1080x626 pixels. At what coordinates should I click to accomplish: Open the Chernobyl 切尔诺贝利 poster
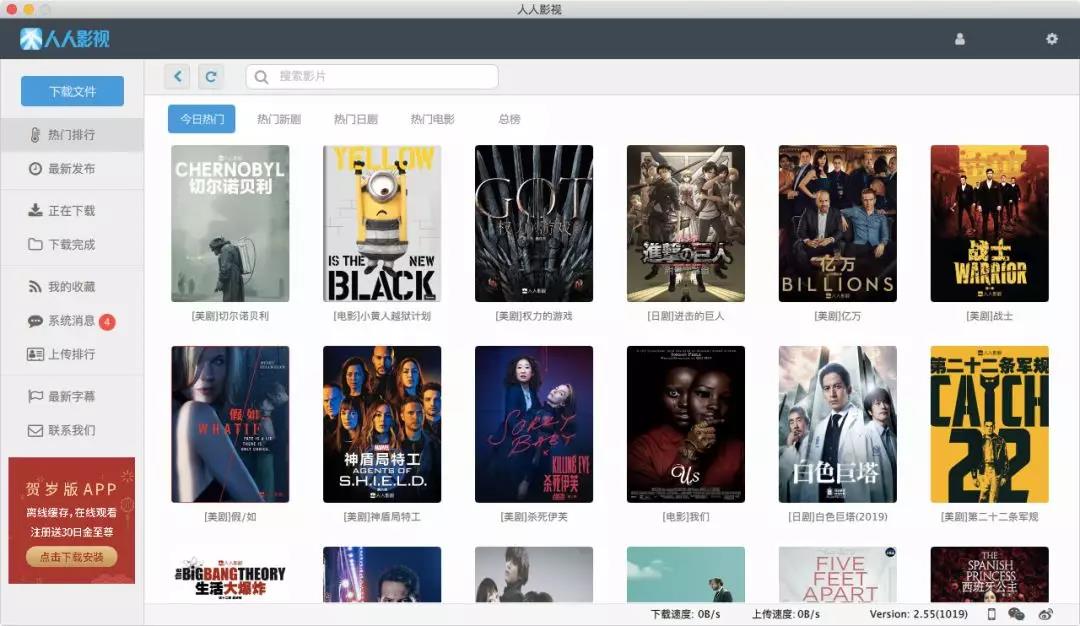click(x=230, y=223)
